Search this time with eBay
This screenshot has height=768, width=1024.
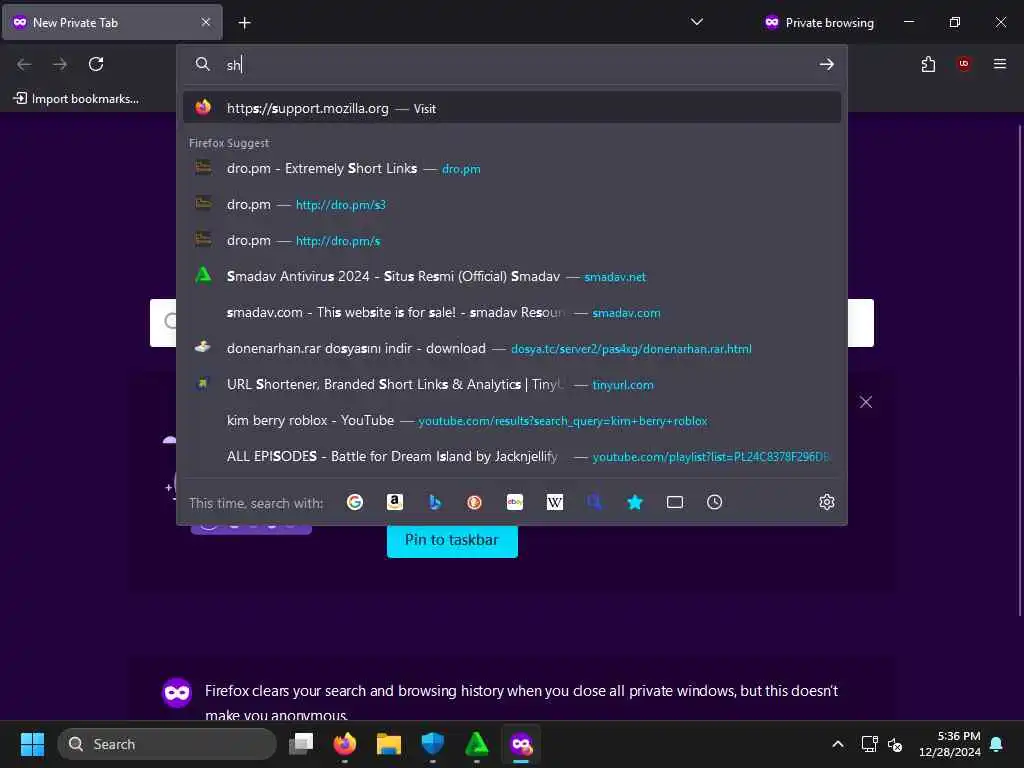pyautogui.click(x=515, y=502)
